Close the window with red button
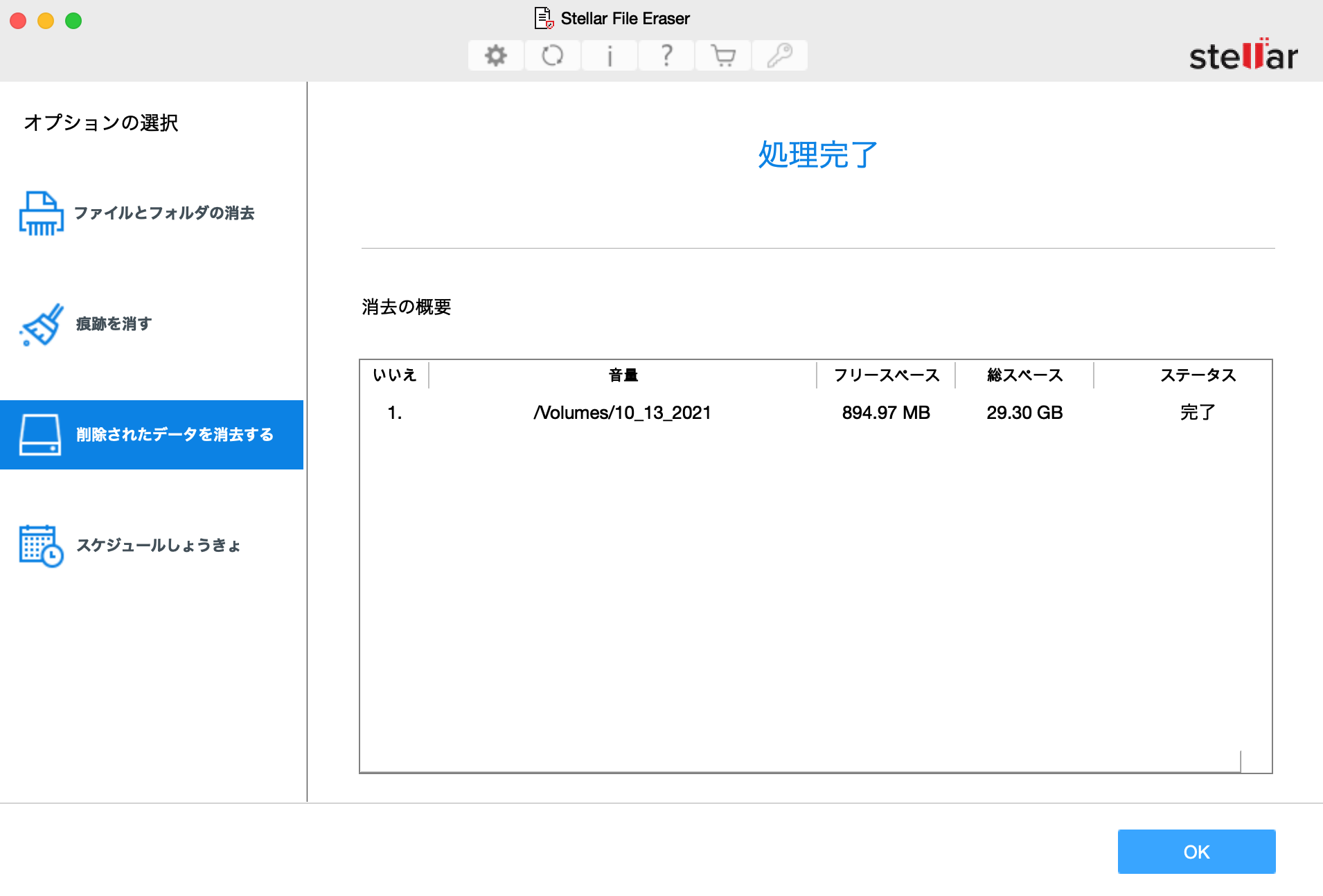Image resolution: width=1323 pixels, height=896 pixels. click(18, 21)
